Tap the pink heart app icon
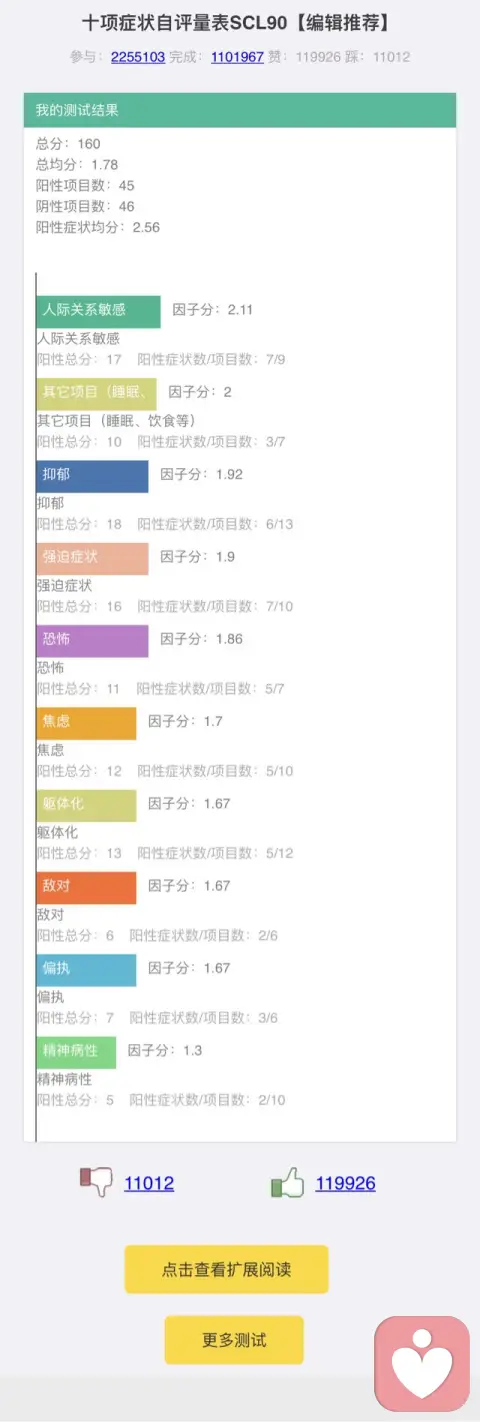 pos(422,1363)
